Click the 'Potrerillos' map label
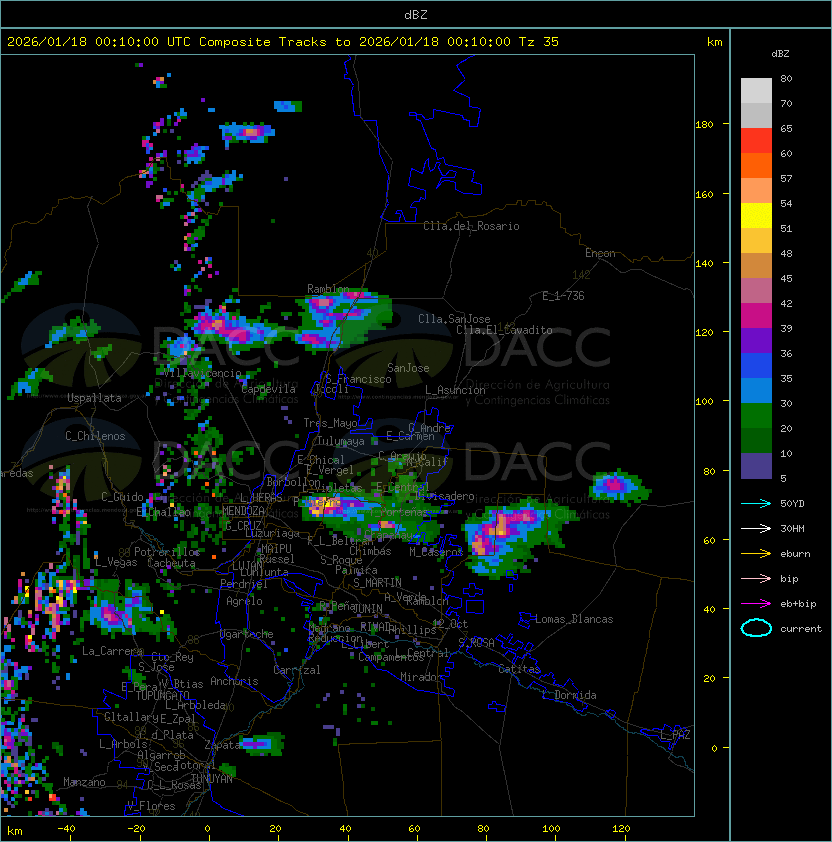This screenshot has width=832, height=842. point(167,552)
